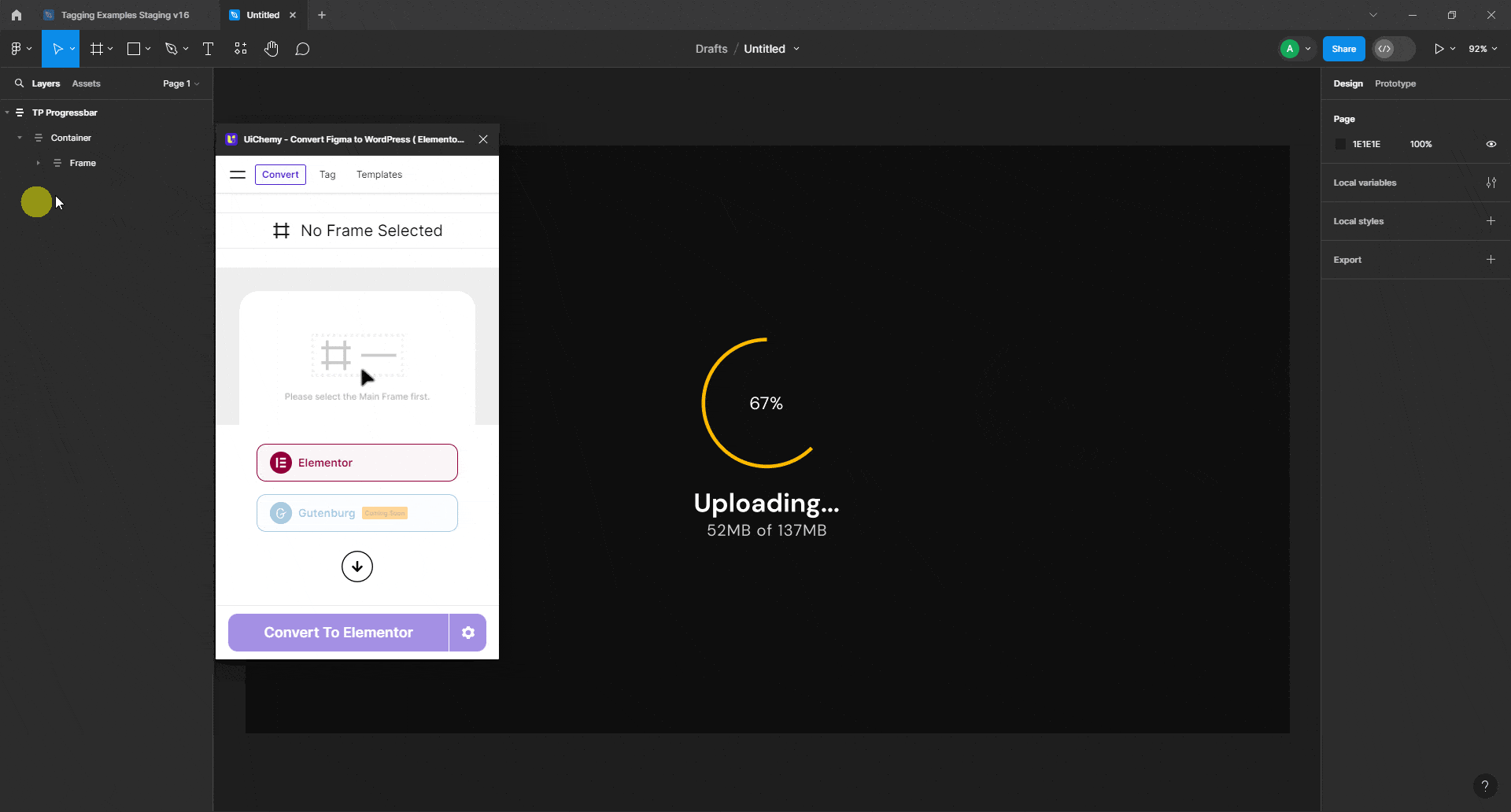Screen dimensions: 1511x812
Task: Select the Rectangle shape tool
Action: tap(134, 48)
